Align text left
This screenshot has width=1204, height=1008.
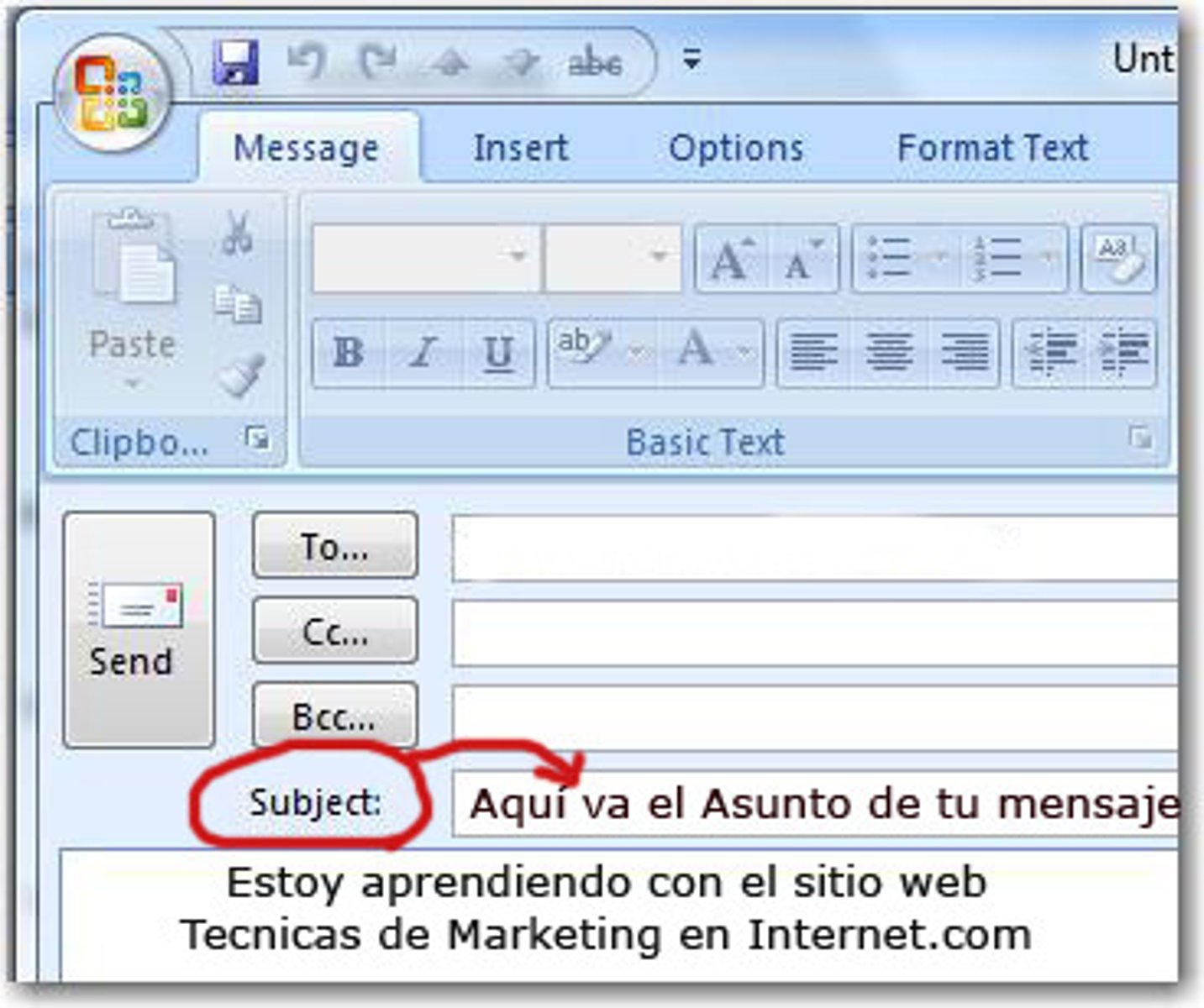tap(813, 353)
